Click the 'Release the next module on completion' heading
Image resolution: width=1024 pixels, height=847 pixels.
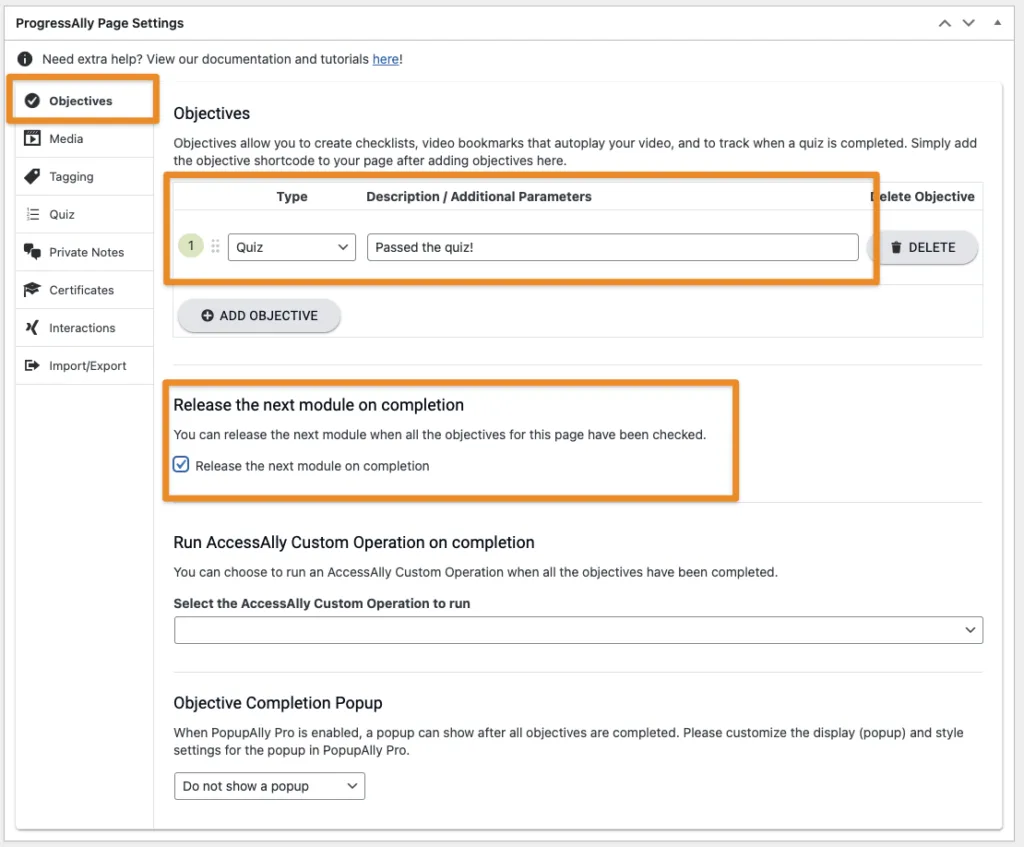click(x=318, y=405)
